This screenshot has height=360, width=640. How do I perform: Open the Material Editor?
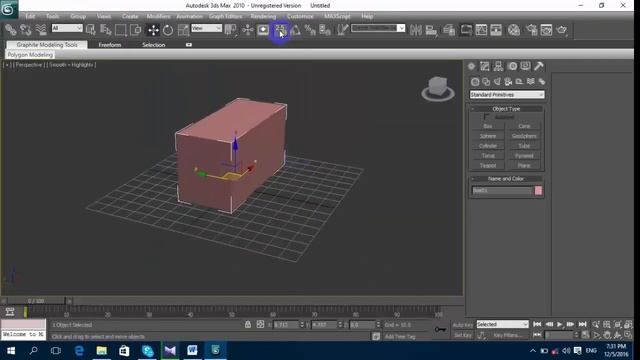[514, 30]
